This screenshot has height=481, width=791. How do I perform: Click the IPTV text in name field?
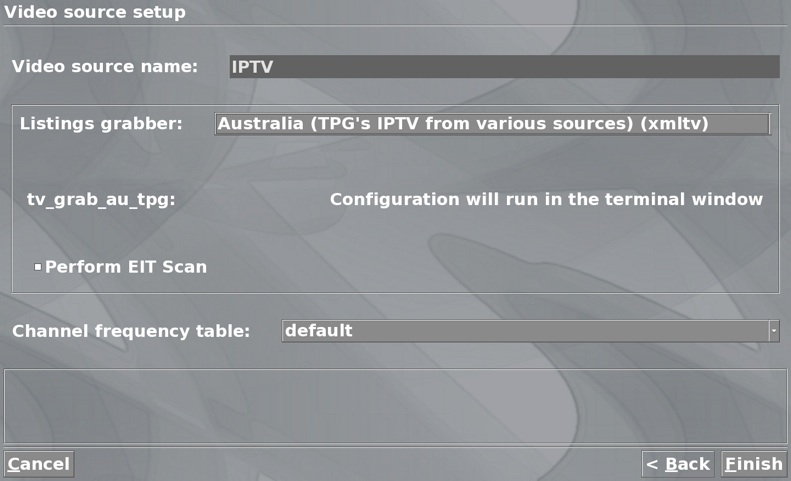point(252,67)
